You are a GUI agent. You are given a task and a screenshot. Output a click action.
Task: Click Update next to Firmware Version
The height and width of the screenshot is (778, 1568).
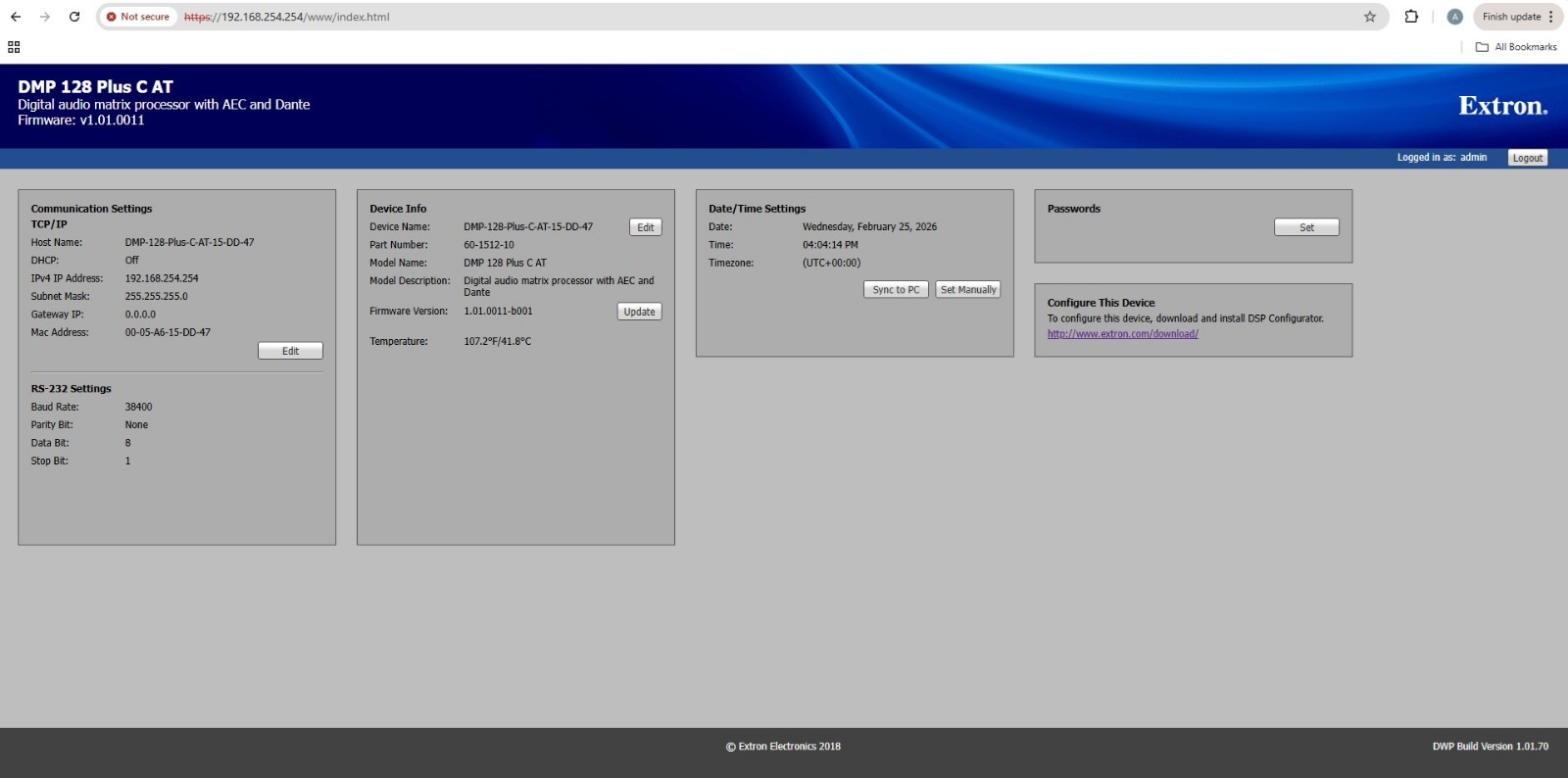tap(639, 312)
